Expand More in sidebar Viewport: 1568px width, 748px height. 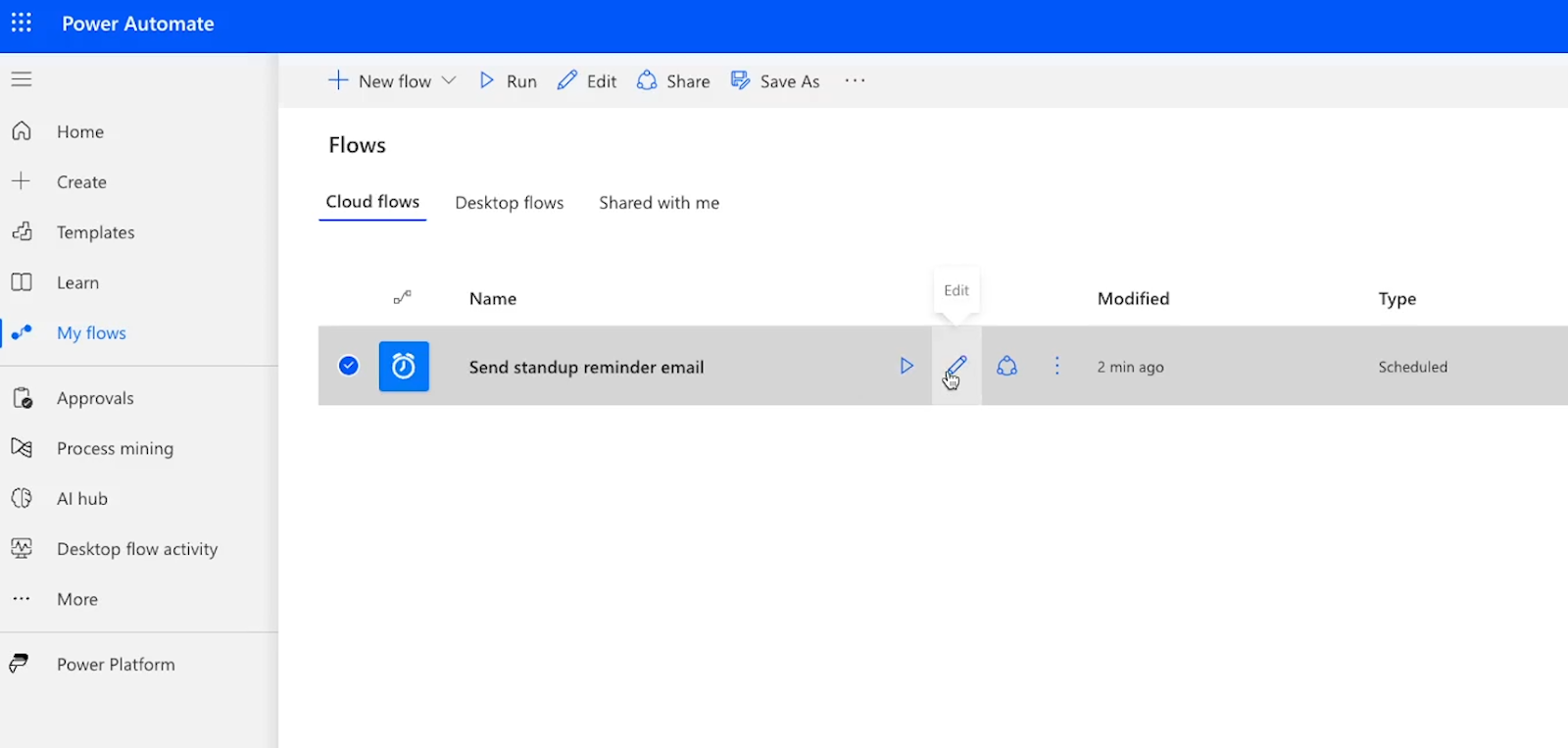click(x=77, y=599)
